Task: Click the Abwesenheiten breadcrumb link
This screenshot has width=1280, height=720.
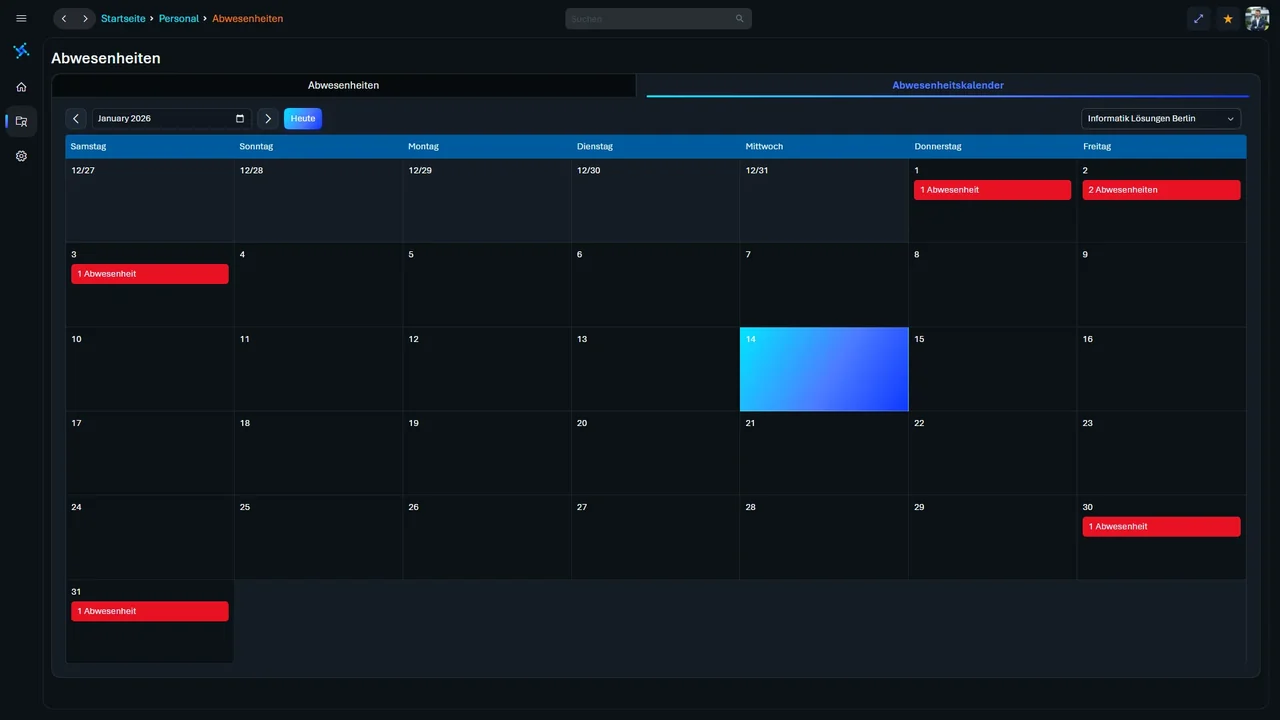Action: tap(247, 19)
